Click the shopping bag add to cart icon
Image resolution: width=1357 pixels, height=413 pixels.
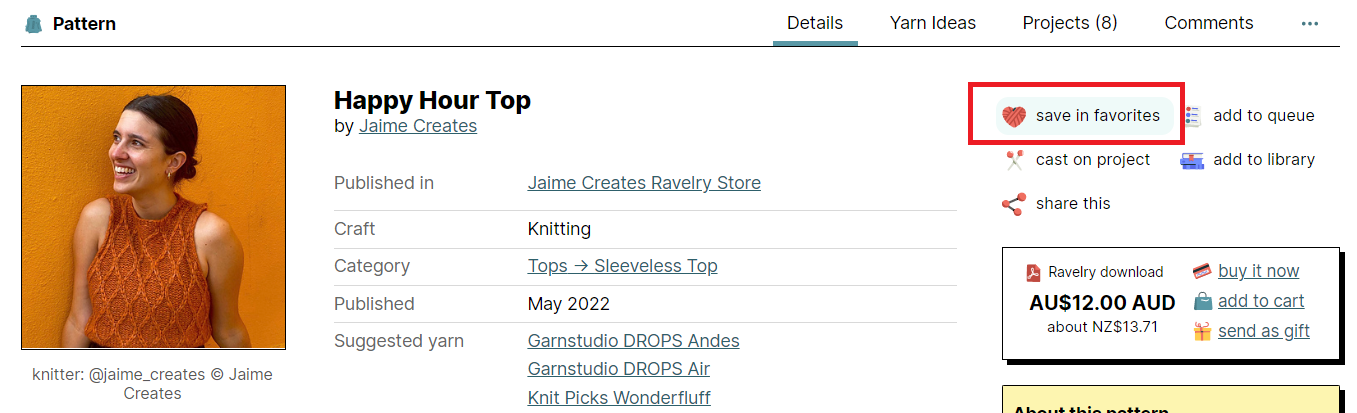pyautogui.click(x=1202, y=301)
